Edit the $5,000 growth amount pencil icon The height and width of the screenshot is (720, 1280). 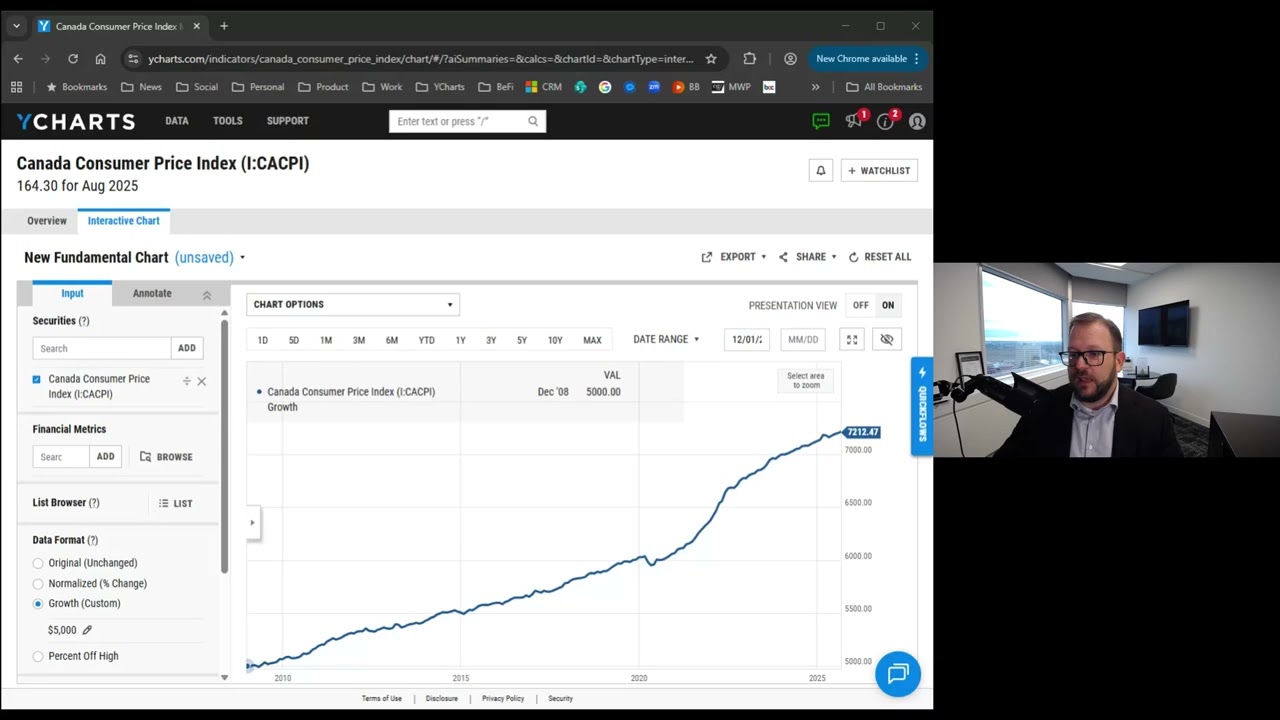click(x=87, y=630)
